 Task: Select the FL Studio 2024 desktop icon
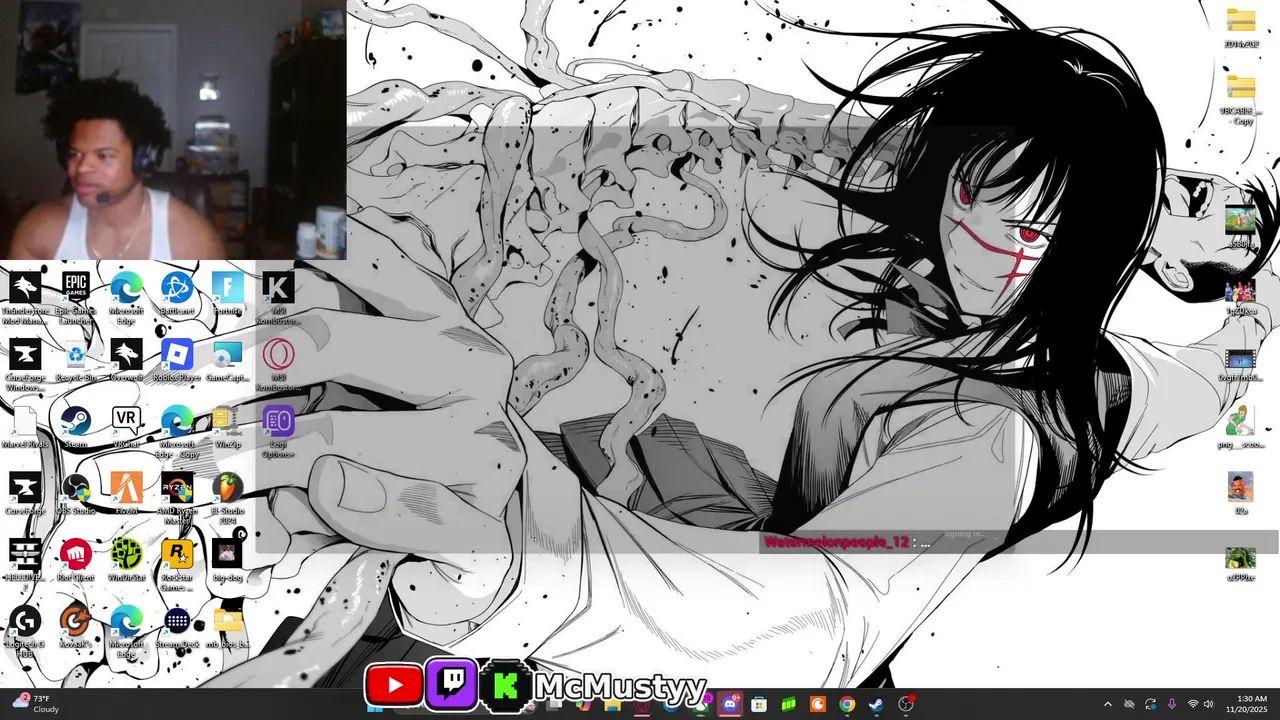228,498
